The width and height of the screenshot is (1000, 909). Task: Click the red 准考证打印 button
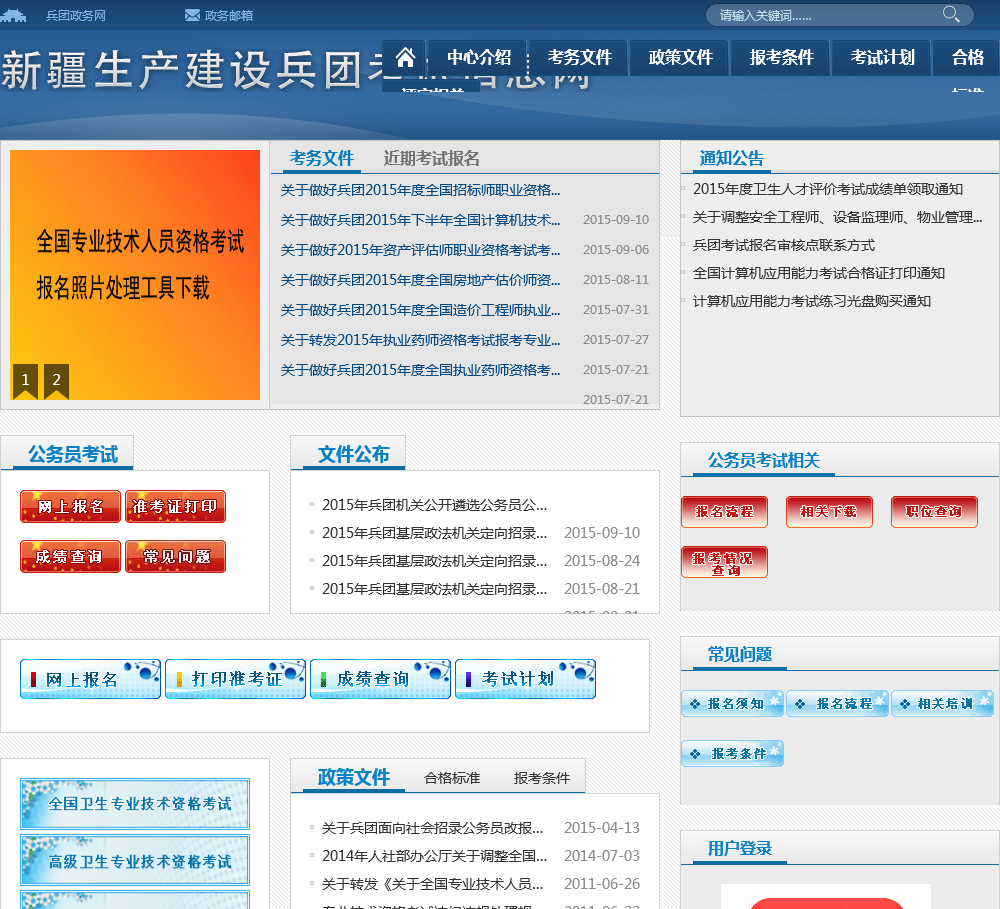(x=175, y=507)
